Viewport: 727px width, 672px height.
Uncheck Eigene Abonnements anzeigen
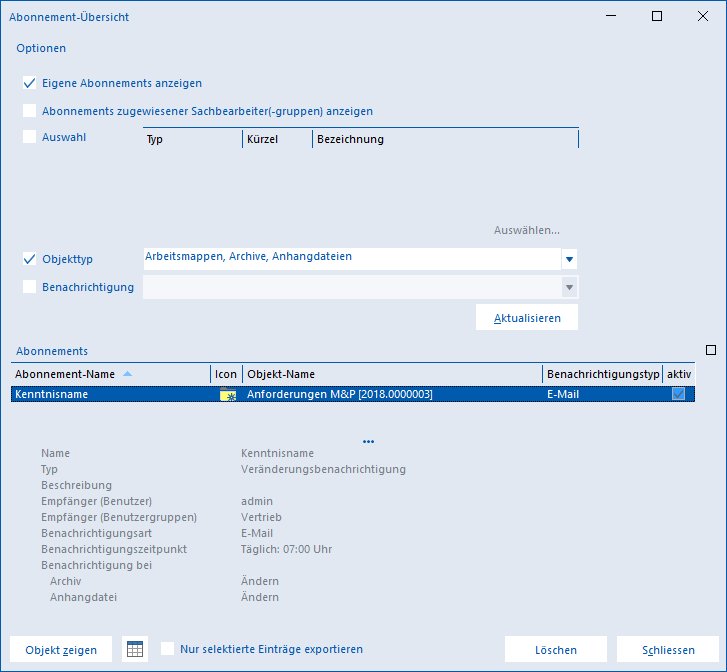click(x=29, y=83)
